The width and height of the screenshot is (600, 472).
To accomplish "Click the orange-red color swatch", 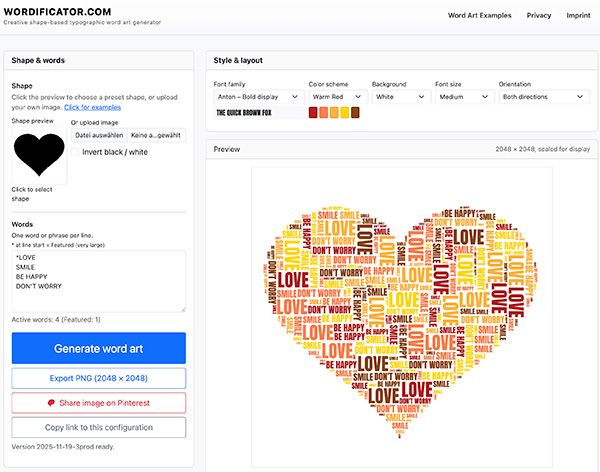I will tap(323, 113).
